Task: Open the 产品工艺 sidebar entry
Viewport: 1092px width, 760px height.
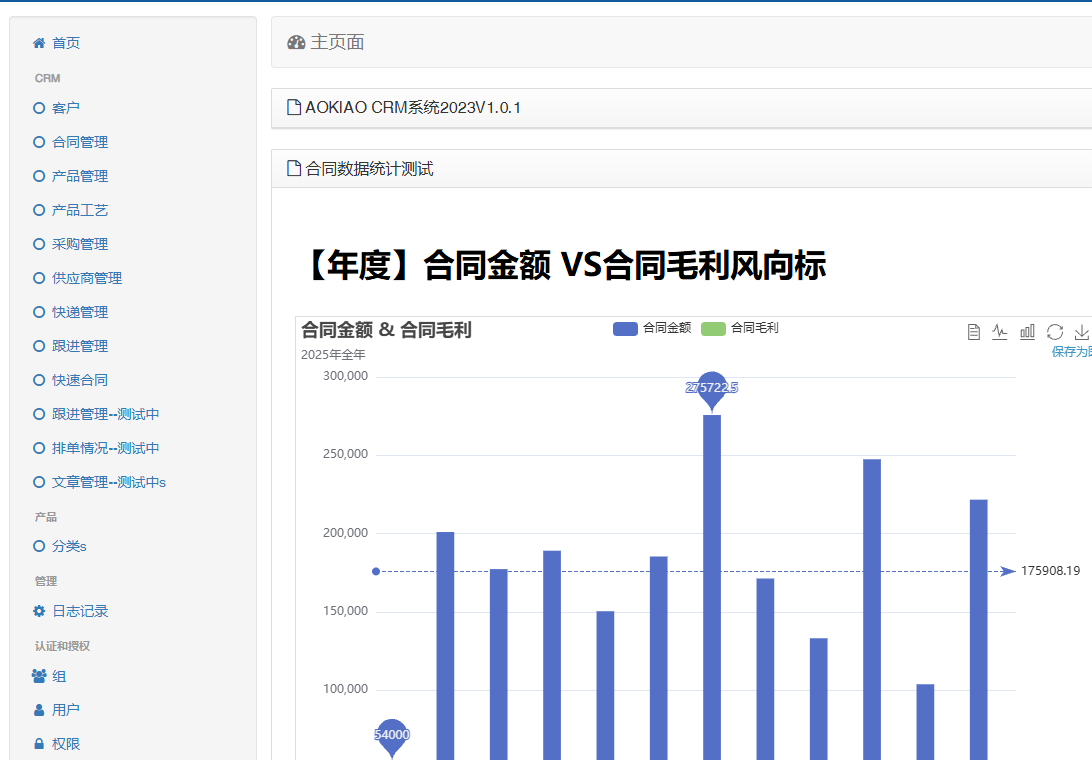Action: tap(70, 210)
